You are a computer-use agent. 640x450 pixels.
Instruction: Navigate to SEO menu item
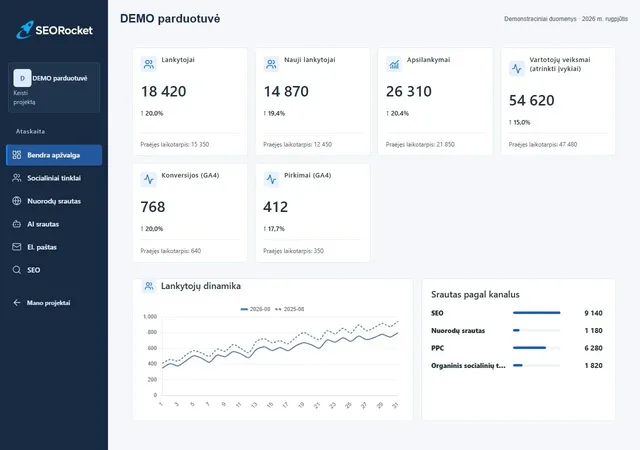(54, 270)
